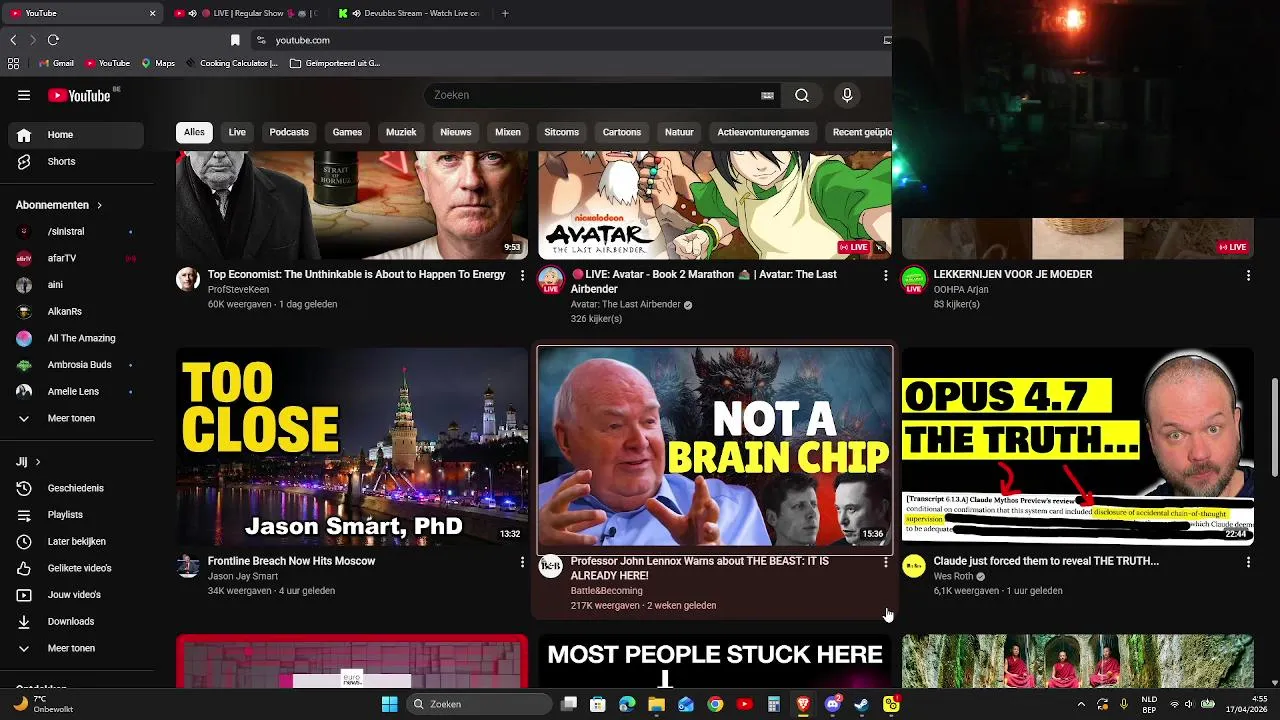
Task: Select the Sitcoms filter chip
Action: click(x=561, y=132)
